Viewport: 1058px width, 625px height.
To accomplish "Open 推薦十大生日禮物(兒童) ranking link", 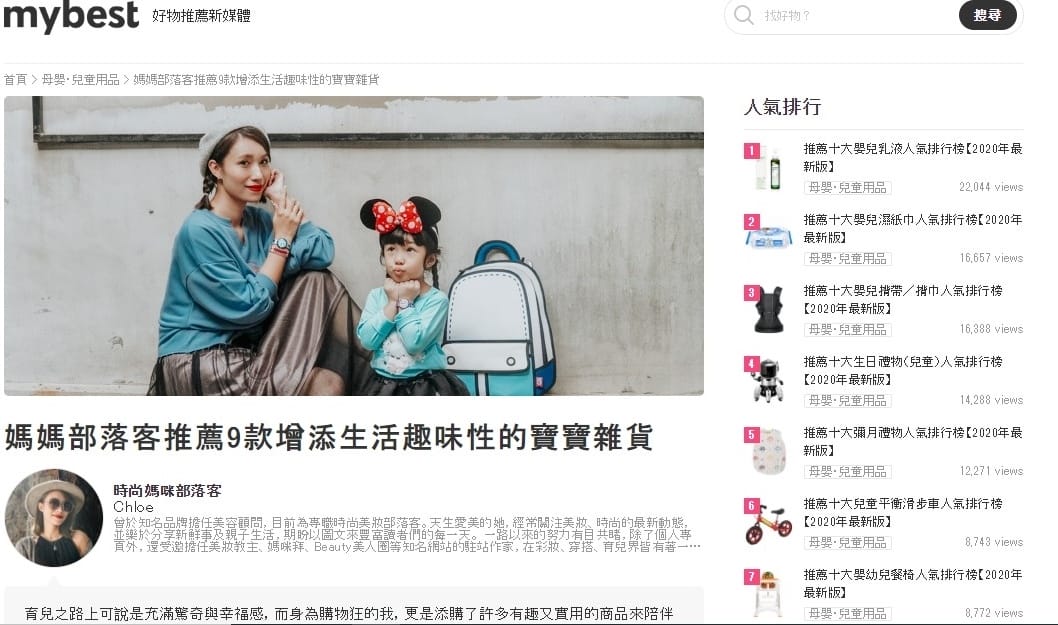I will (x=903, y=371).
